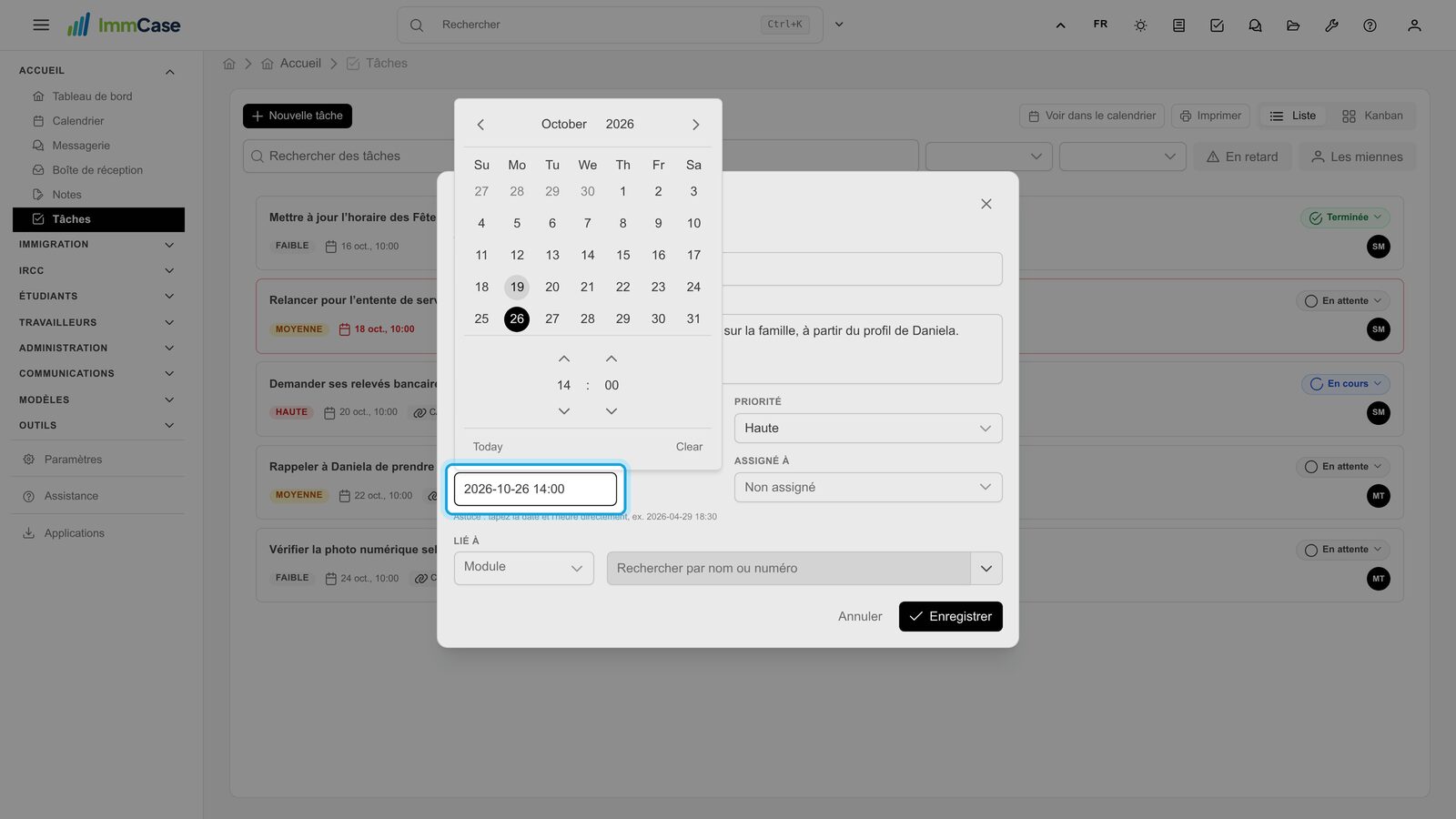Viewport: 1456px width, 819px height.
Task: Increase the hour in time picker
Action: [564, 359]
